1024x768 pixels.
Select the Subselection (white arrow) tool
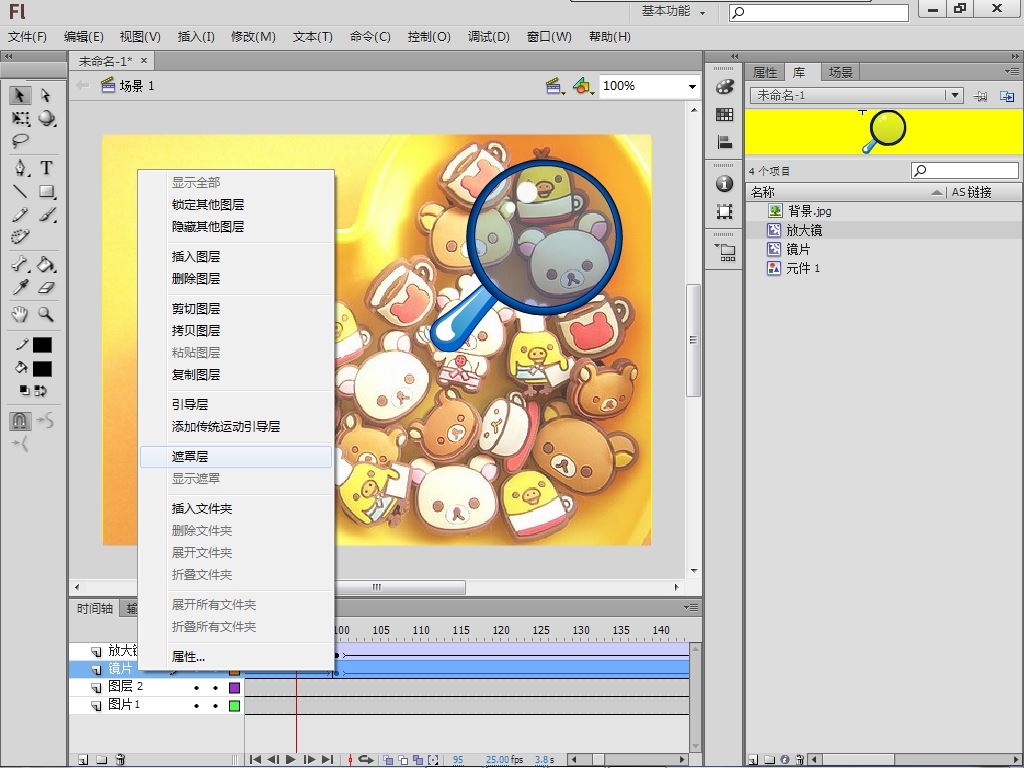click(46, 95)
